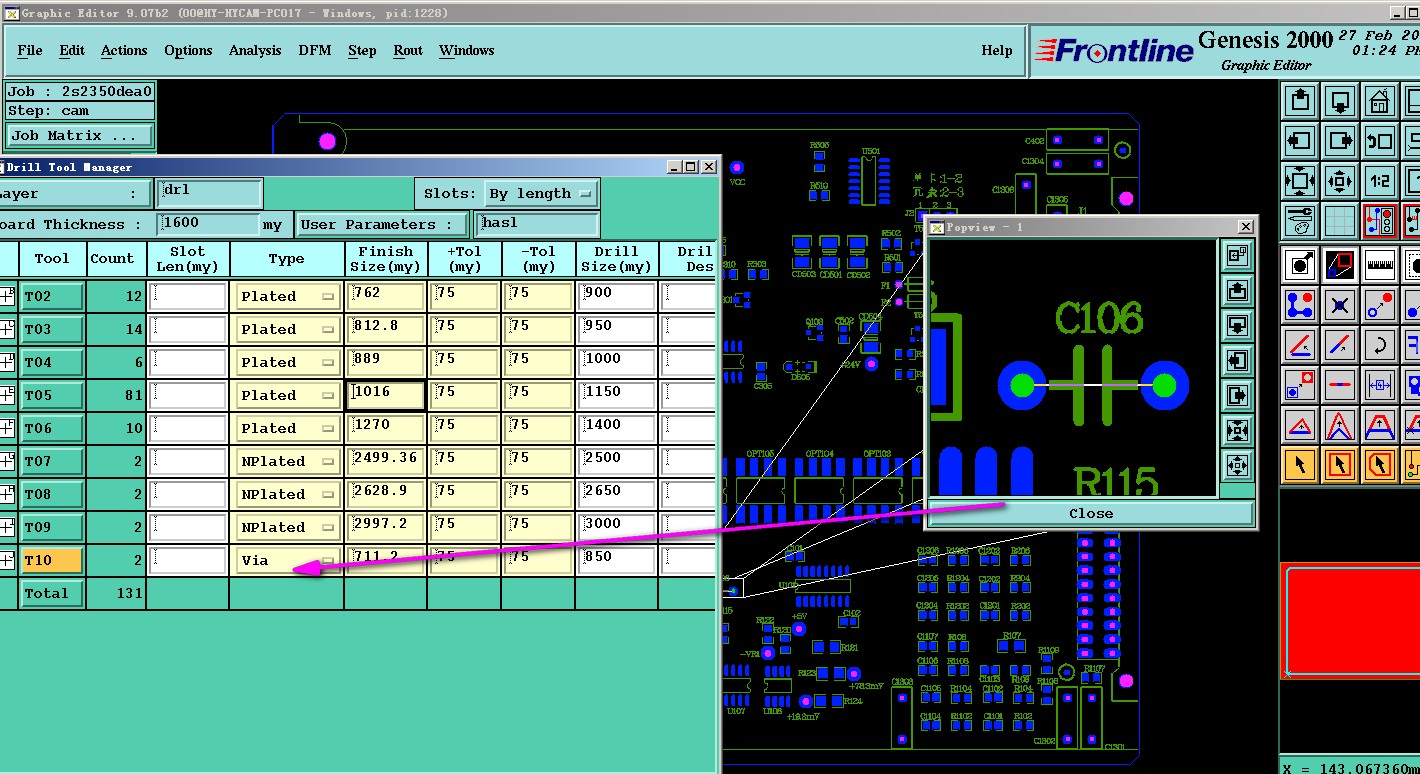Toggle the T05 tool button
Viewport: 1420px width, 774px height.
51,395
